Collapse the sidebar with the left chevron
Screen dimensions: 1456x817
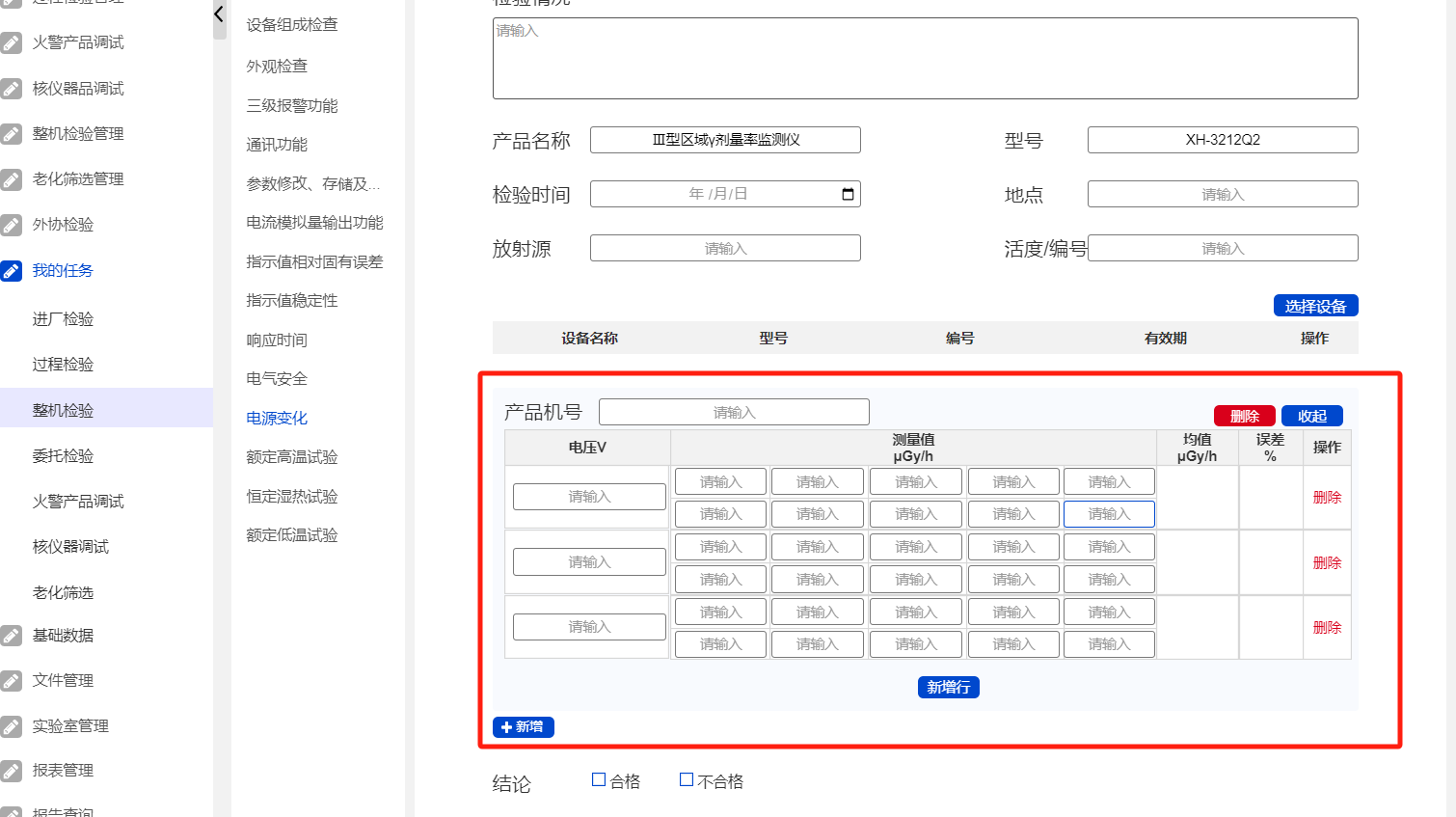pyautogui.click(x=219, y=14)
